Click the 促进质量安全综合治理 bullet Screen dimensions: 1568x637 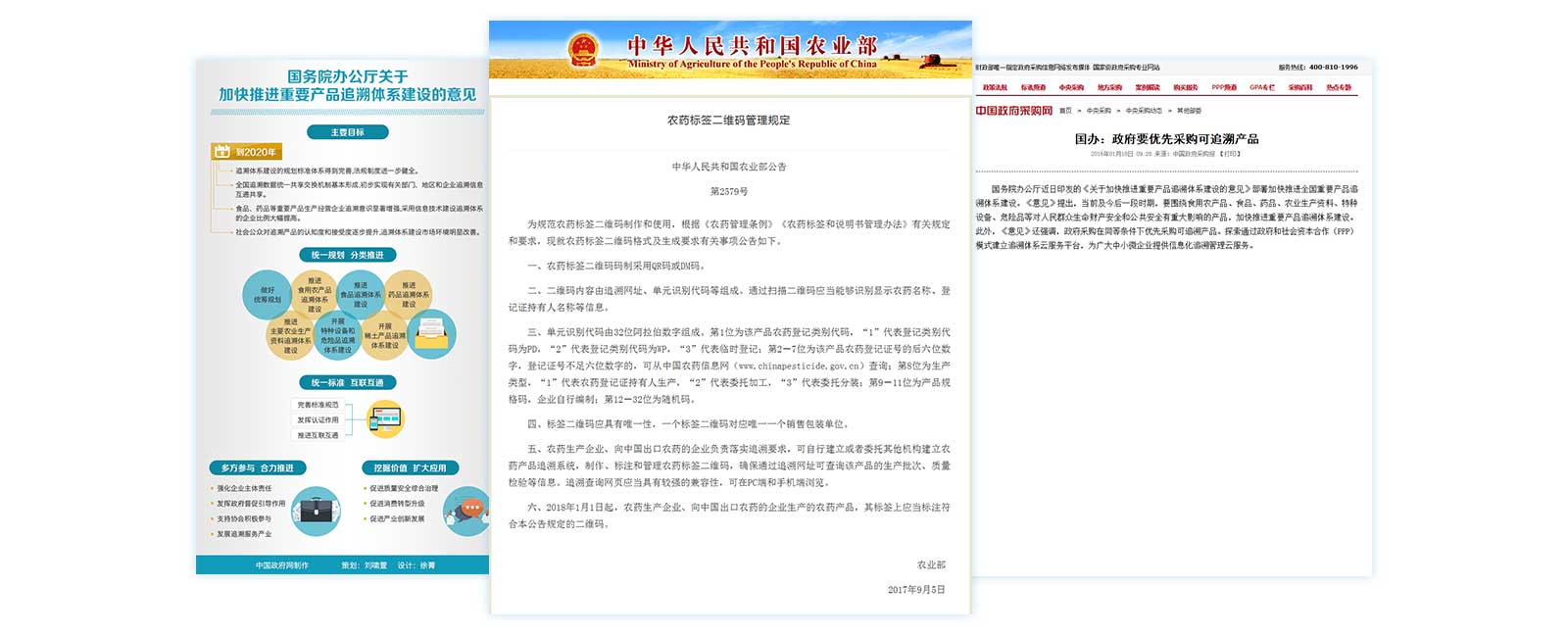point(404,488)
